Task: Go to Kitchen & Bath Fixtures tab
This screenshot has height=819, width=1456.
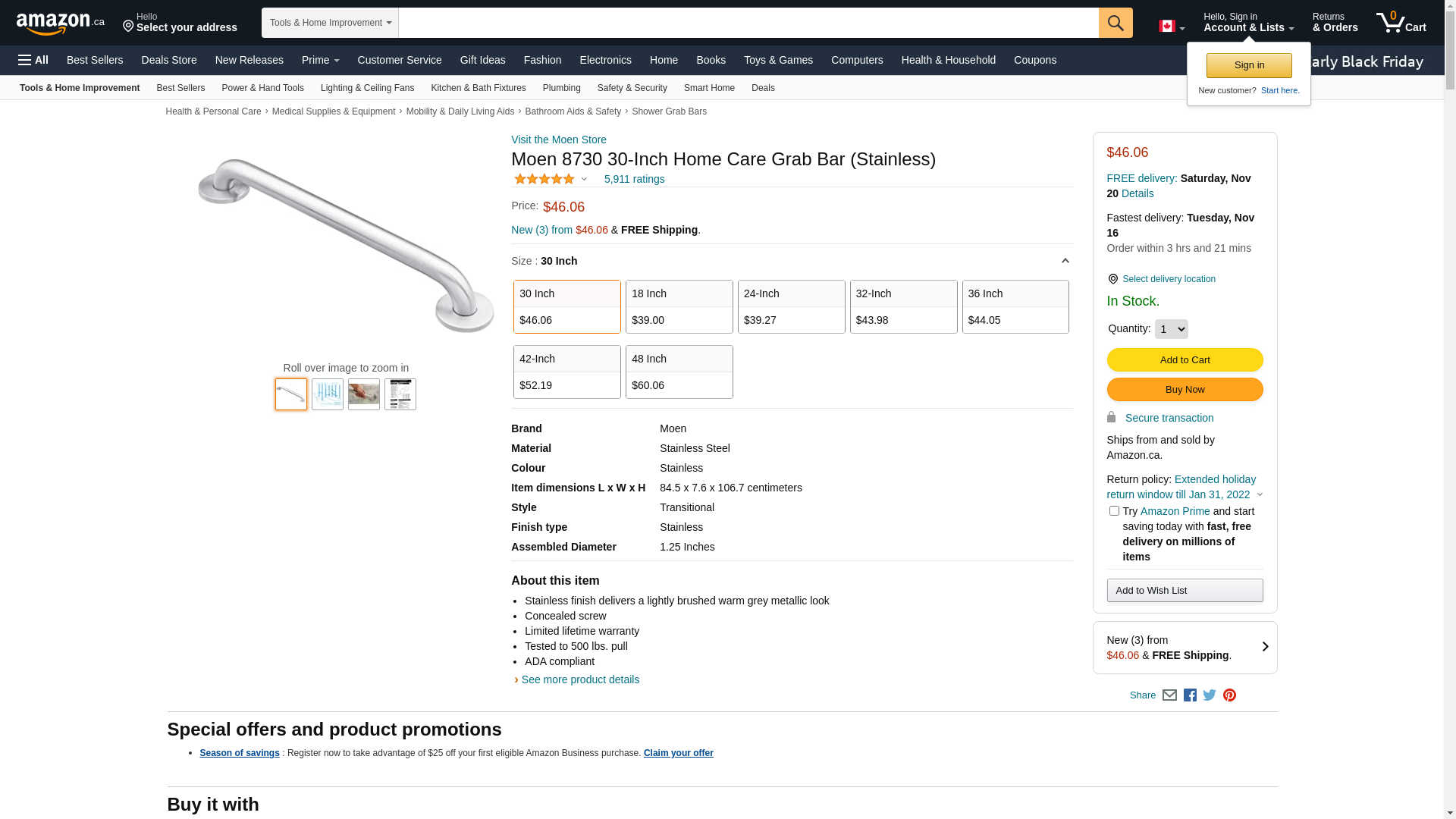Action: pyautogui.click(x=478, y=88)
